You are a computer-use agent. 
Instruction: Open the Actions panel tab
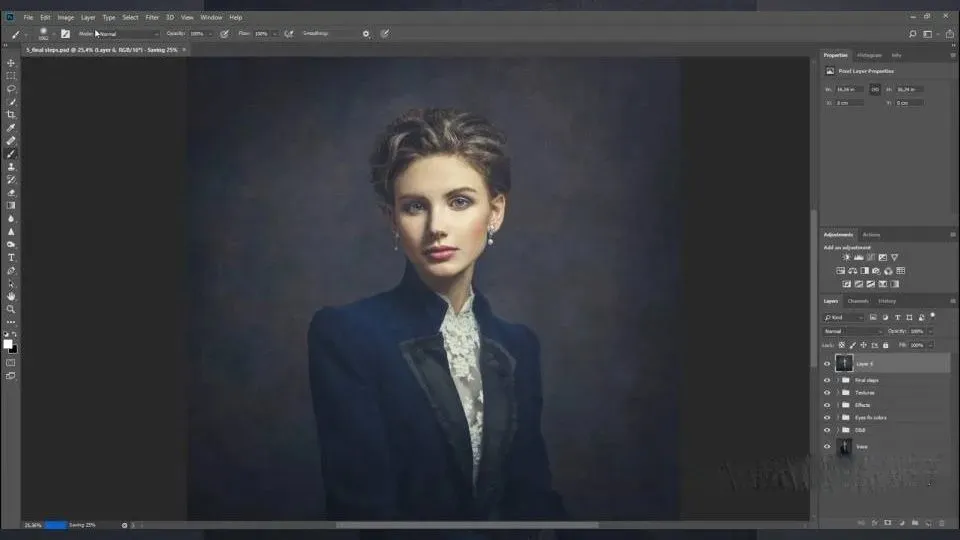[871, 235]
